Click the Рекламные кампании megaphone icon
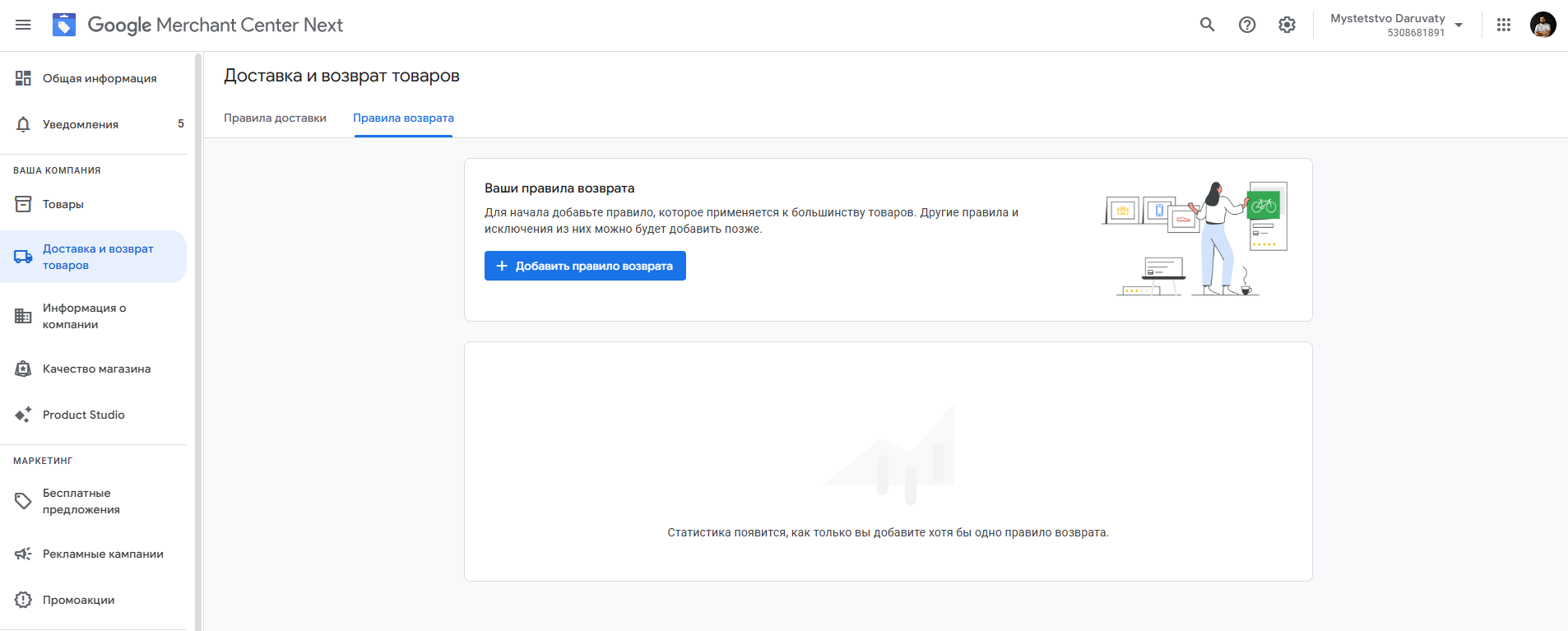 click(23, 554)
